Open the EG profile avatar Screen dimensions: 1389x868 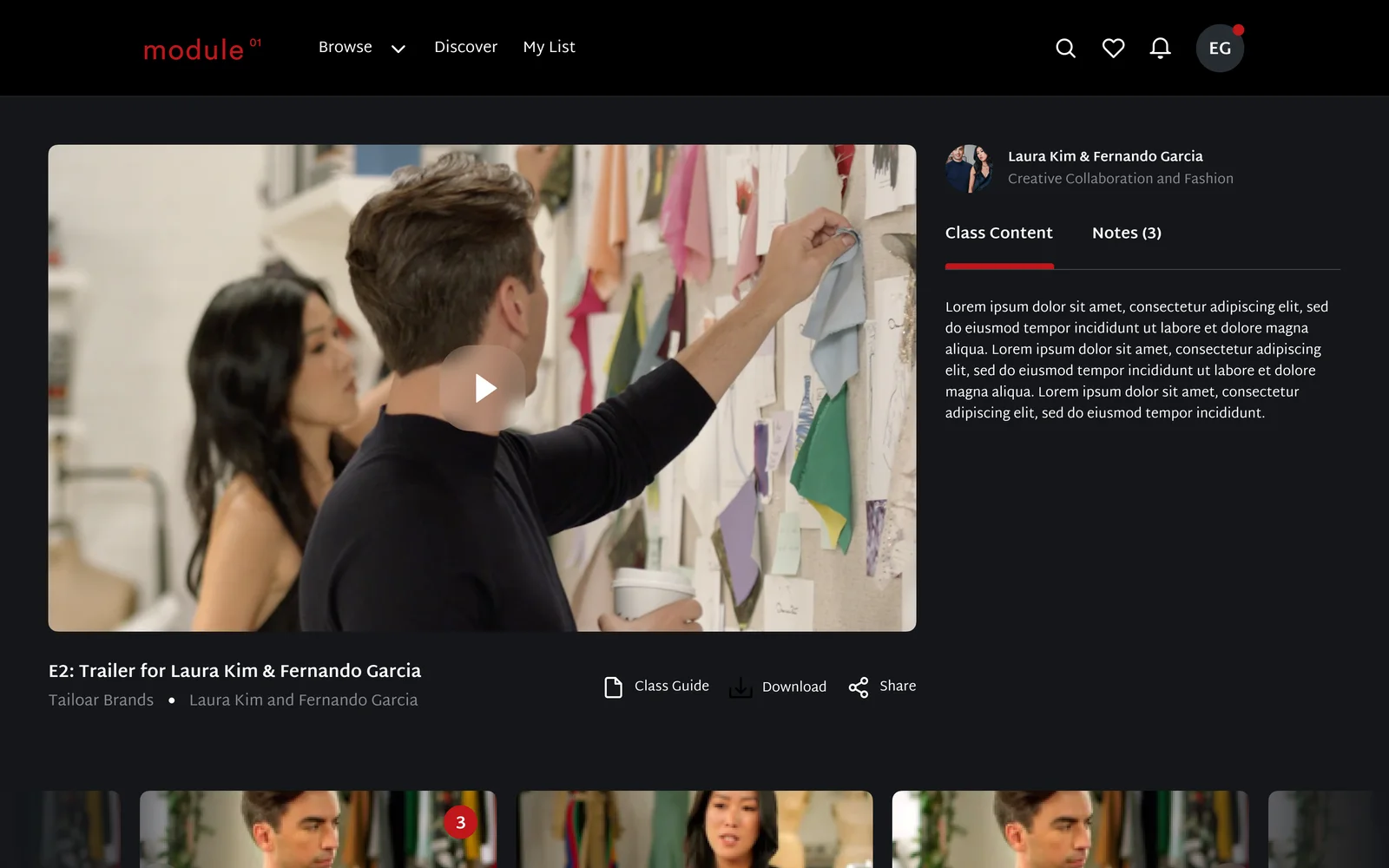pyautogui.click(x=1220, y=49)
